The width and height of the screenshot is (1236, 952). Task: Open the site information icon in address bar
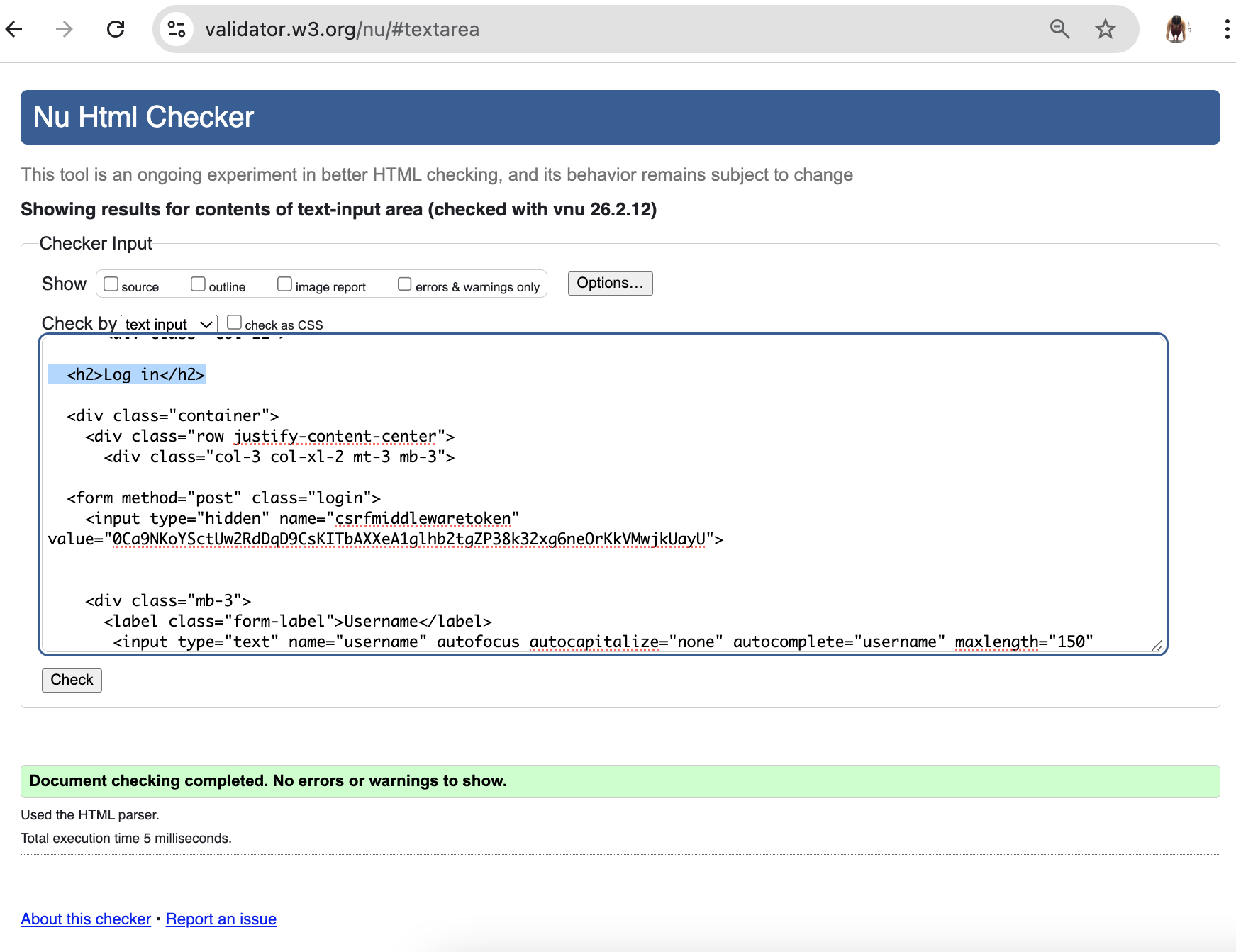click(x=176, y=29)
